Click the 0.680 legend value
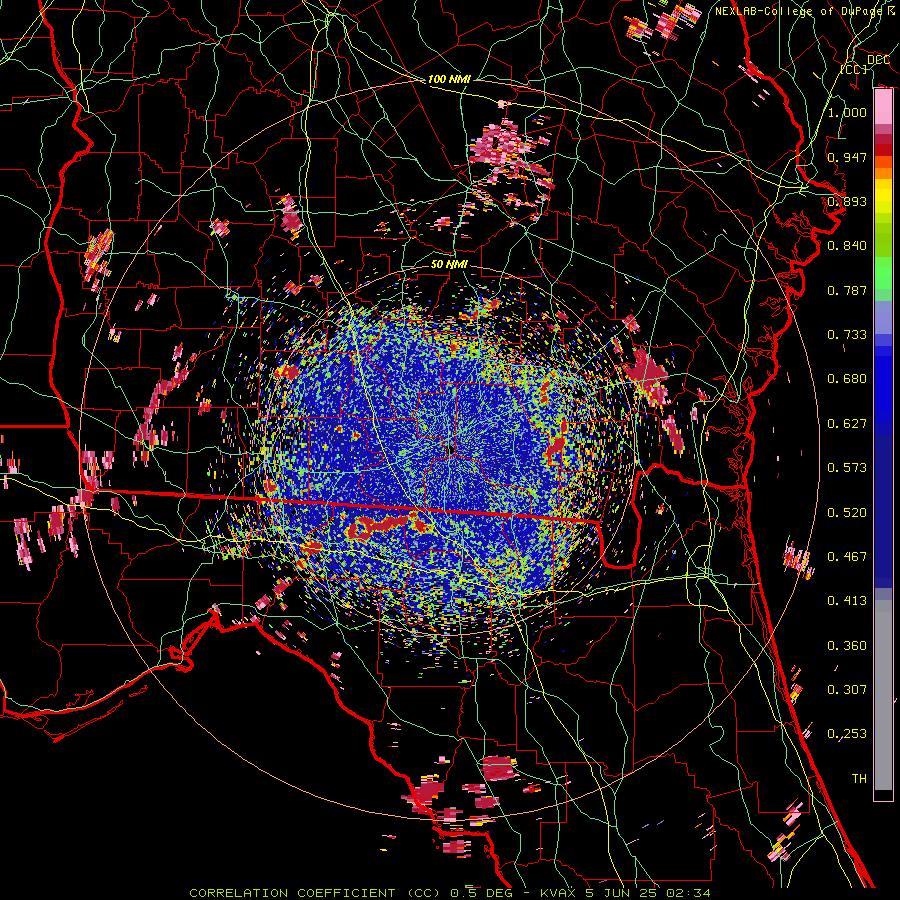The image size is (900, 900). 847,379
